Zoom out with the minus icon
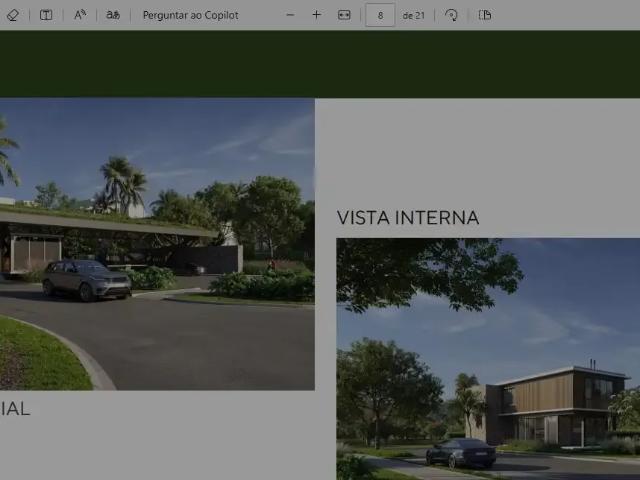This screenshot has width=640, height=480. coord(290,15)
